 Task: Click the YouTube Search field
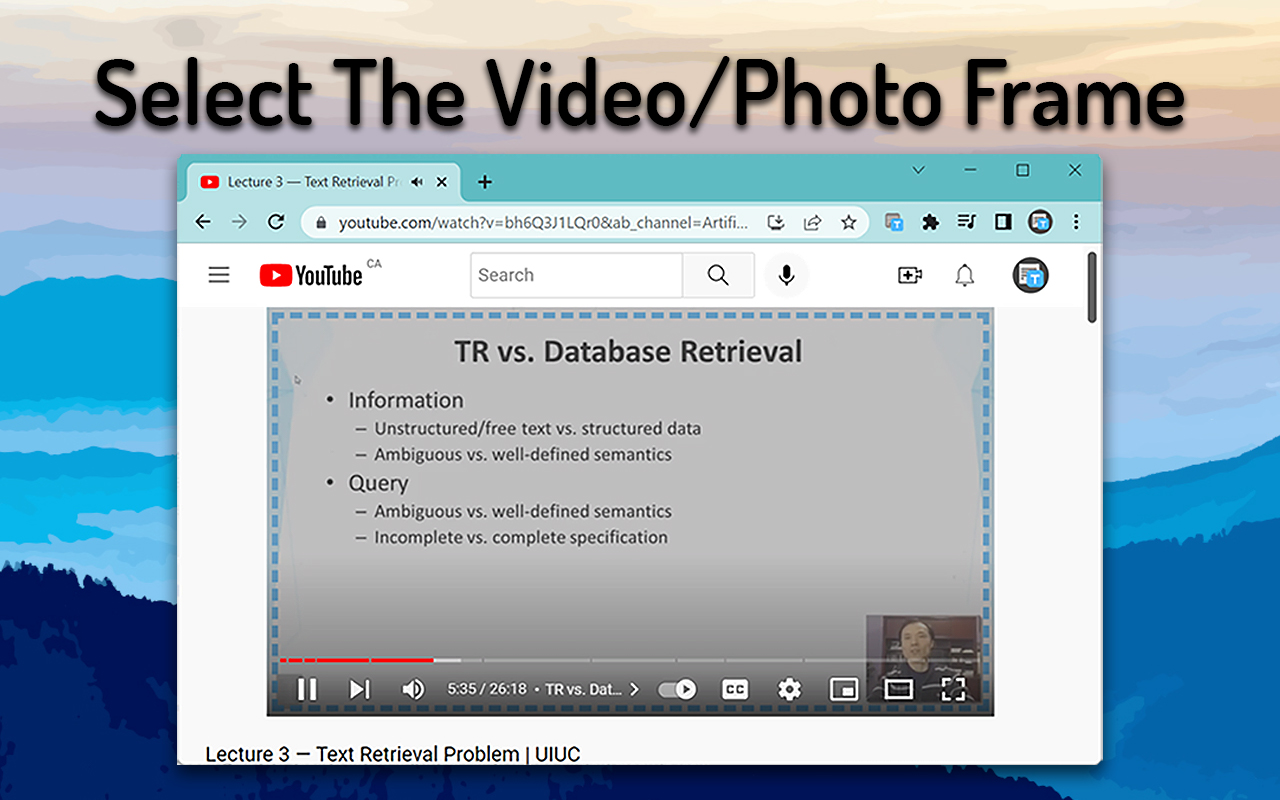[x=577, y=275]
